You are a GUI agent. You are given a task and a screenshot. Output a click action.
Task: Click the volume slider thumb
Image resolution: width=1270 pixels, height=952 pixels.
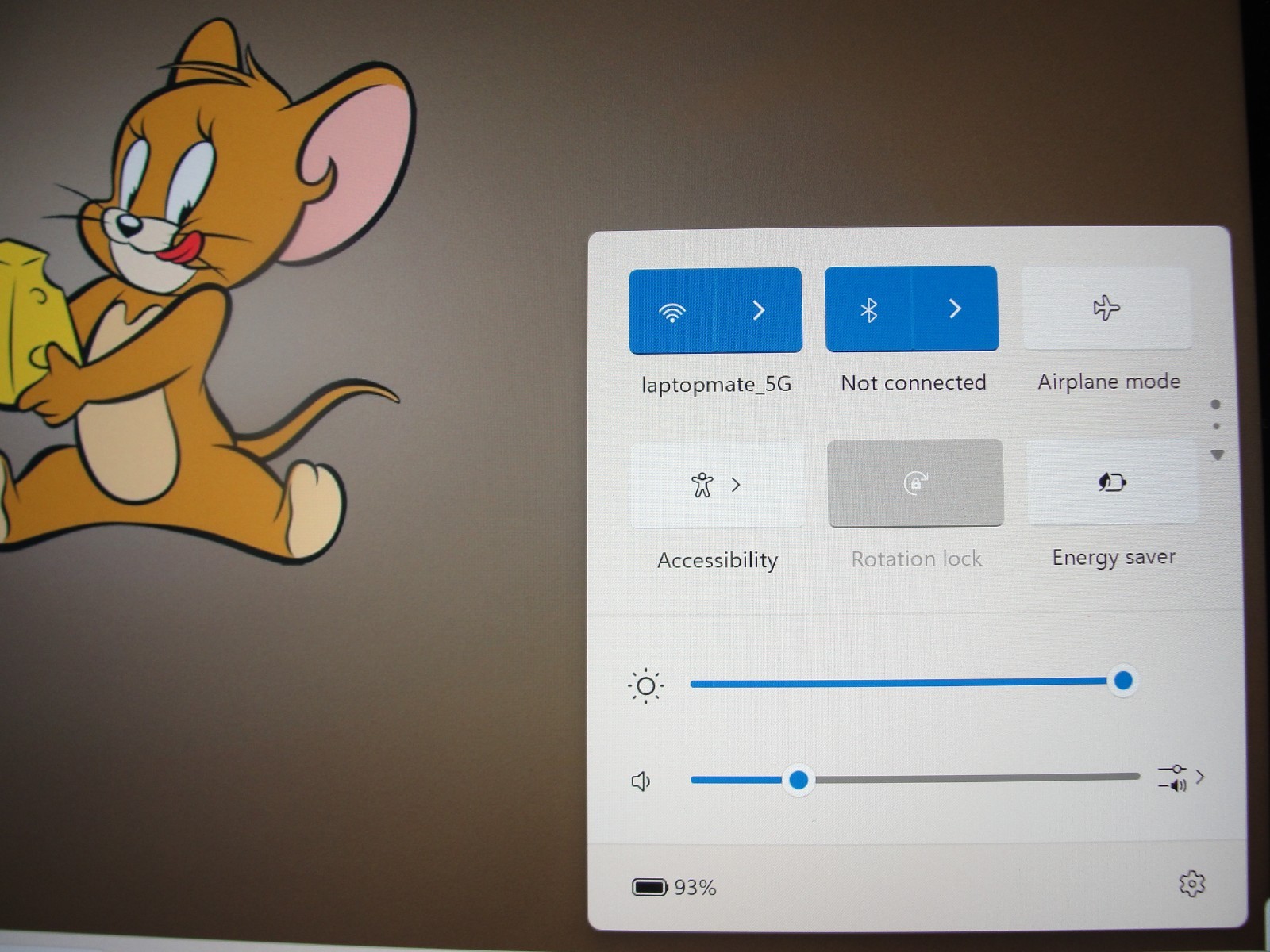tap(799, 781)
